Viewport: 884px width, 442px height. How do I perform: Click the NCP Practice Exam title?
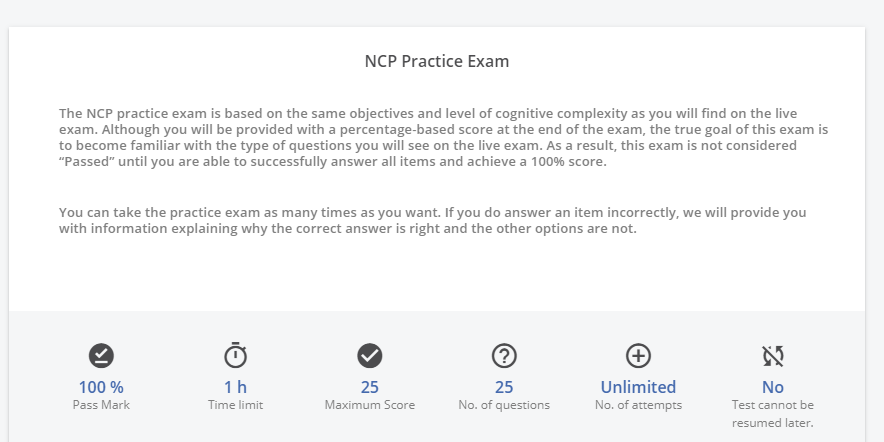tap(437, 61)
